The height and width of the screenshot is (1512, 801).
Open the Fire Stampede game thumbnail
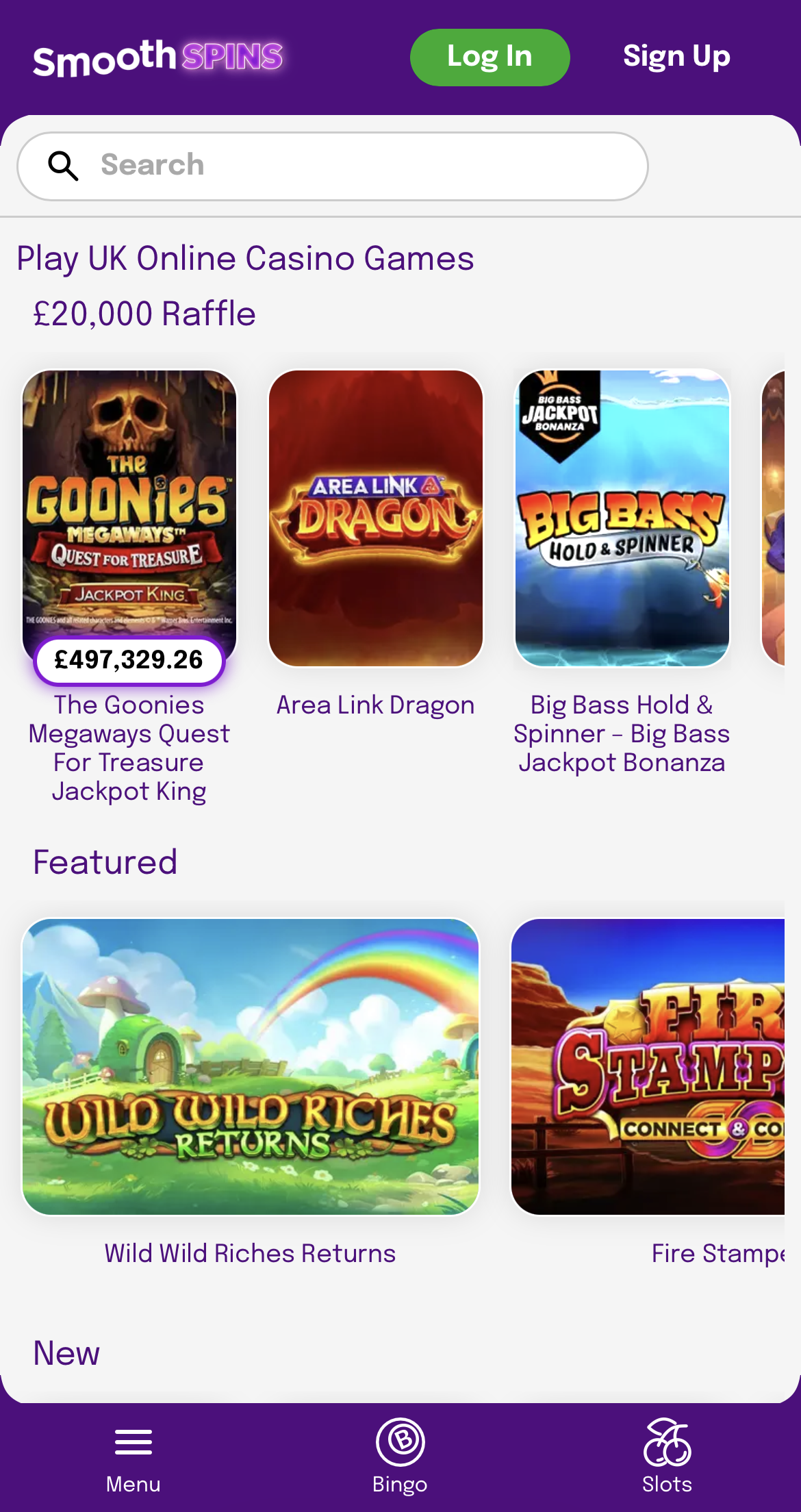[648, 1067]
